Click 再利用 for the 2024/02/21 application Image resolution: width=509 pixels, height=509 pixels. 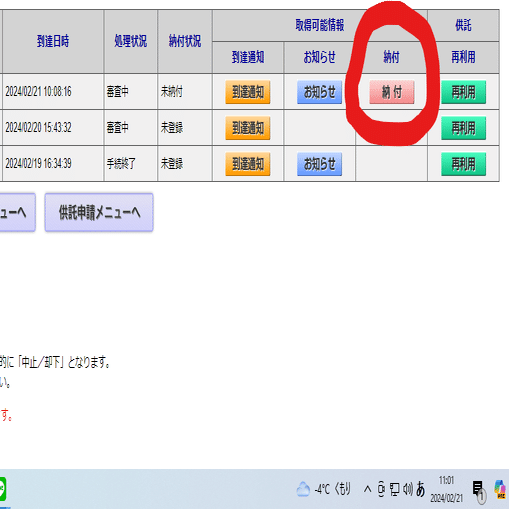463,92
